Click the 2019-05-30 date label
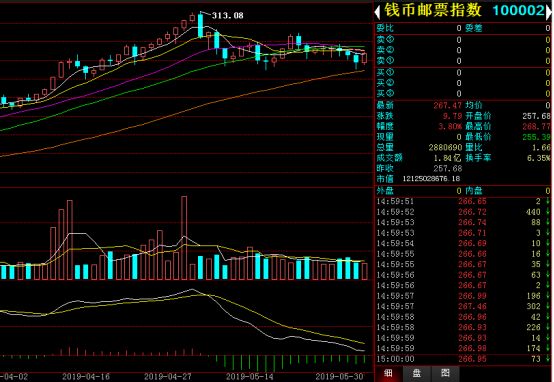 click(339, 377)
